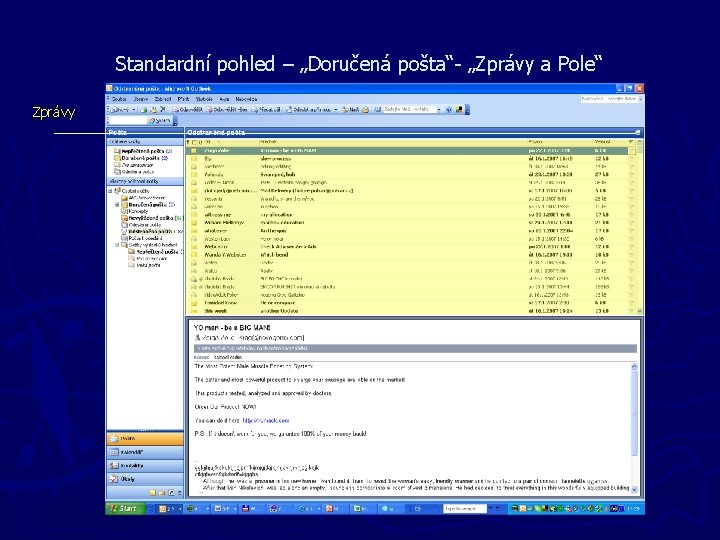Click the Najít find button
This screenshot has width=720, height=540.
click(x=350, y=110)
